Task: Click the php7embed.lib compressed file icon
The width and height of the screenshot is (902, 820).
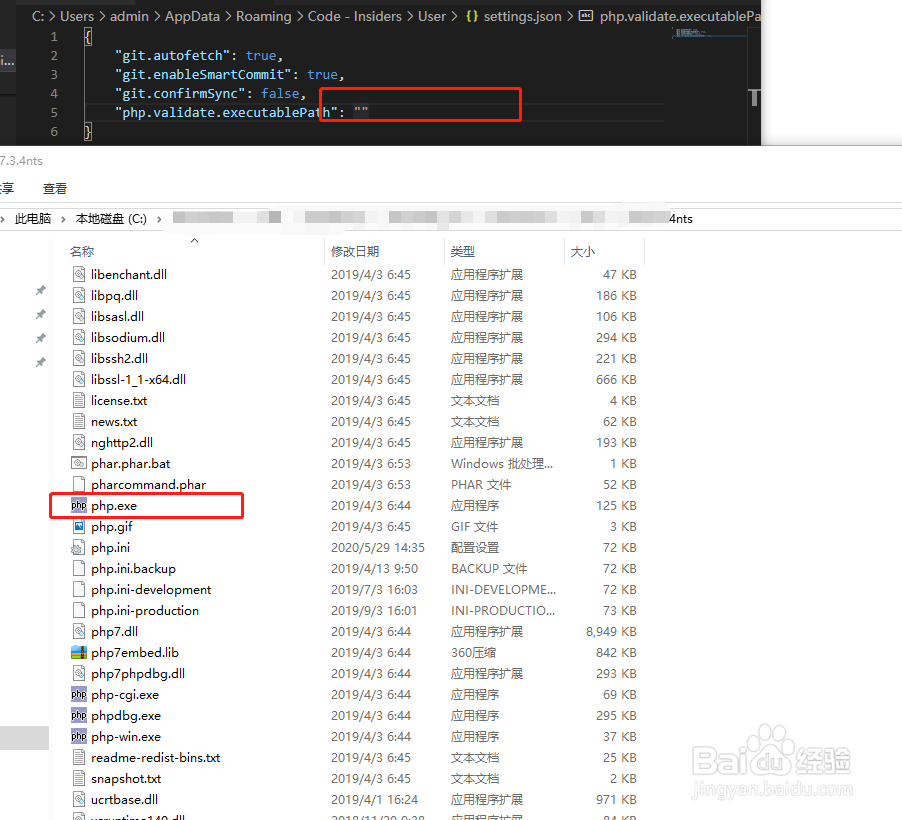Action: [x=78, y=652]
